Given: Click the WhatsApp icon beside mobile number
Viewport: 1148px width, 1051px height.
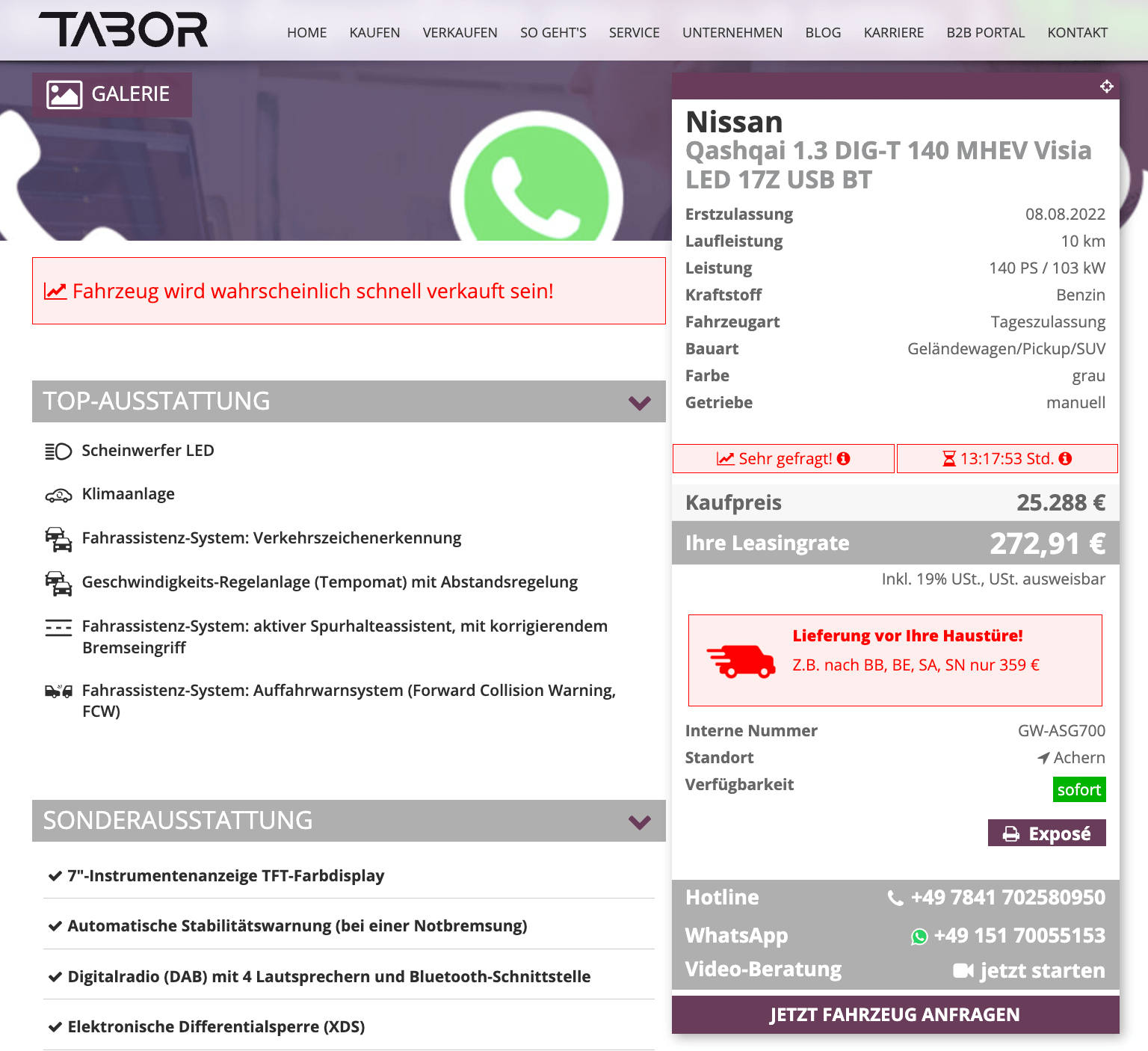Looking at the screenshot, I should (x=919, y=937).
